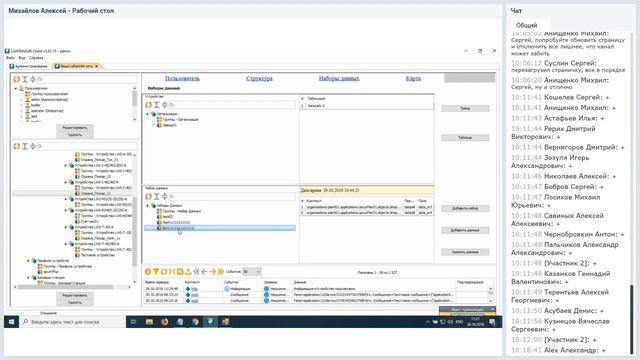Click the search field above the users tree
640x360 pixels.
[x=87, y=79]
